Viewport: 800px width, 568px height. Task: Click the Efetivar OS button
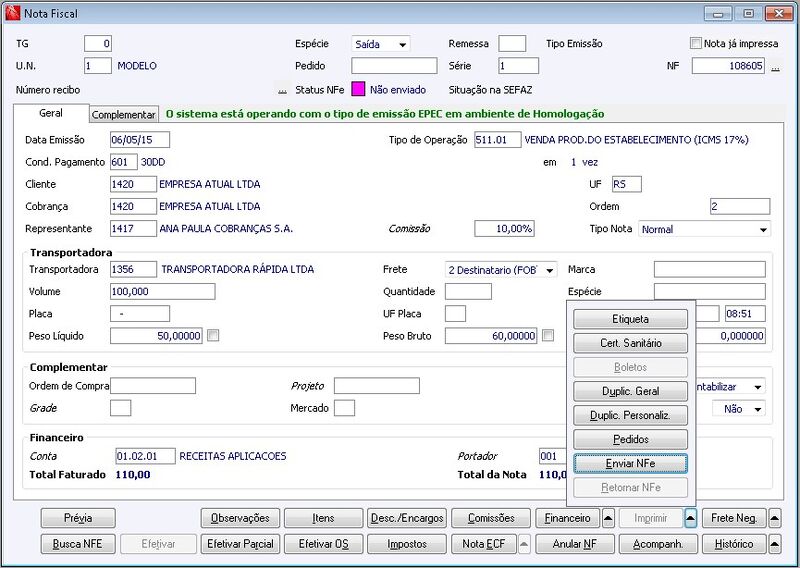click(323, 545)
